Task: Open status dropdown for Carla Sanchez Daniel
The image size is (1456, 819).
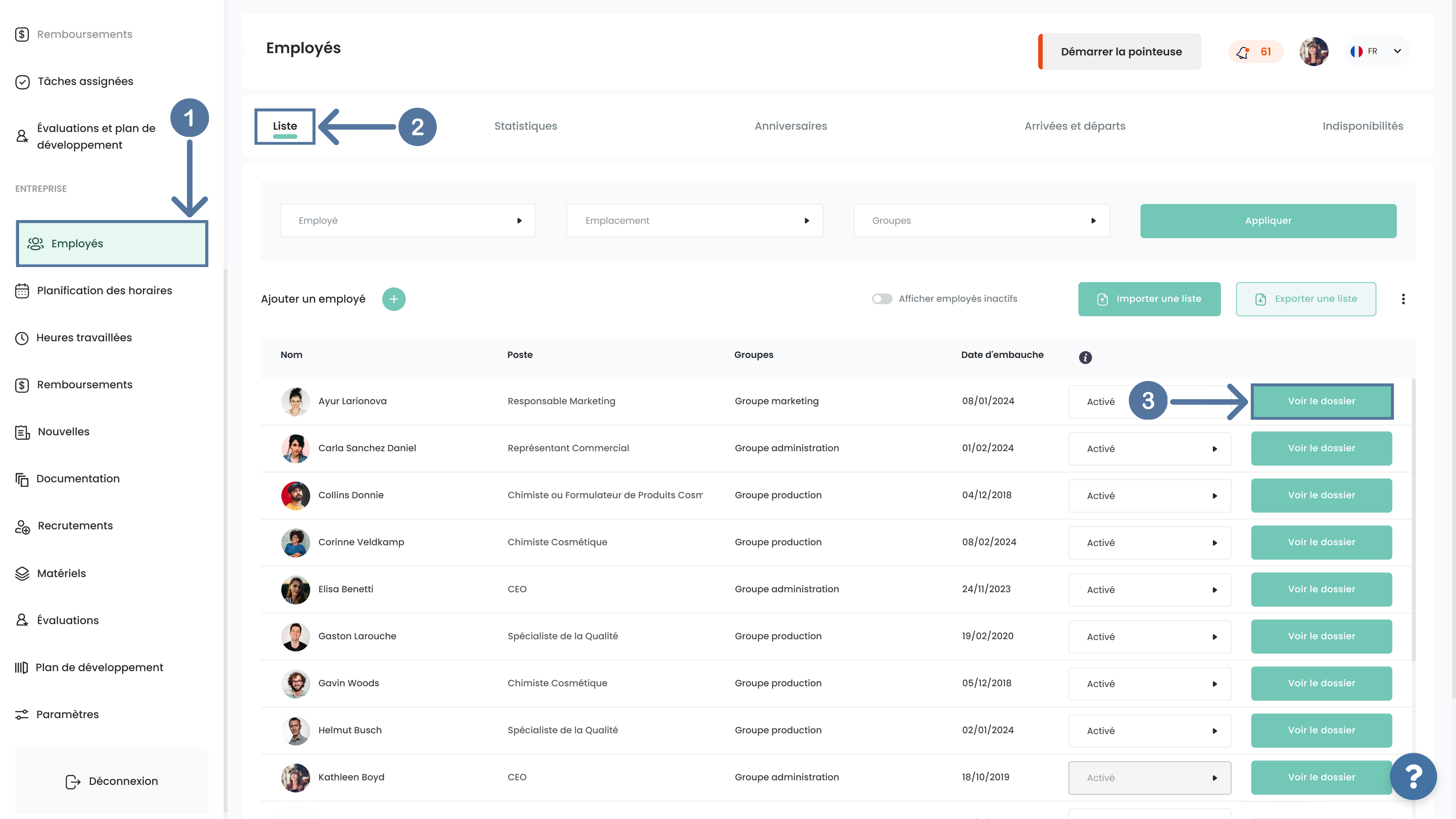Action: 1150,449
